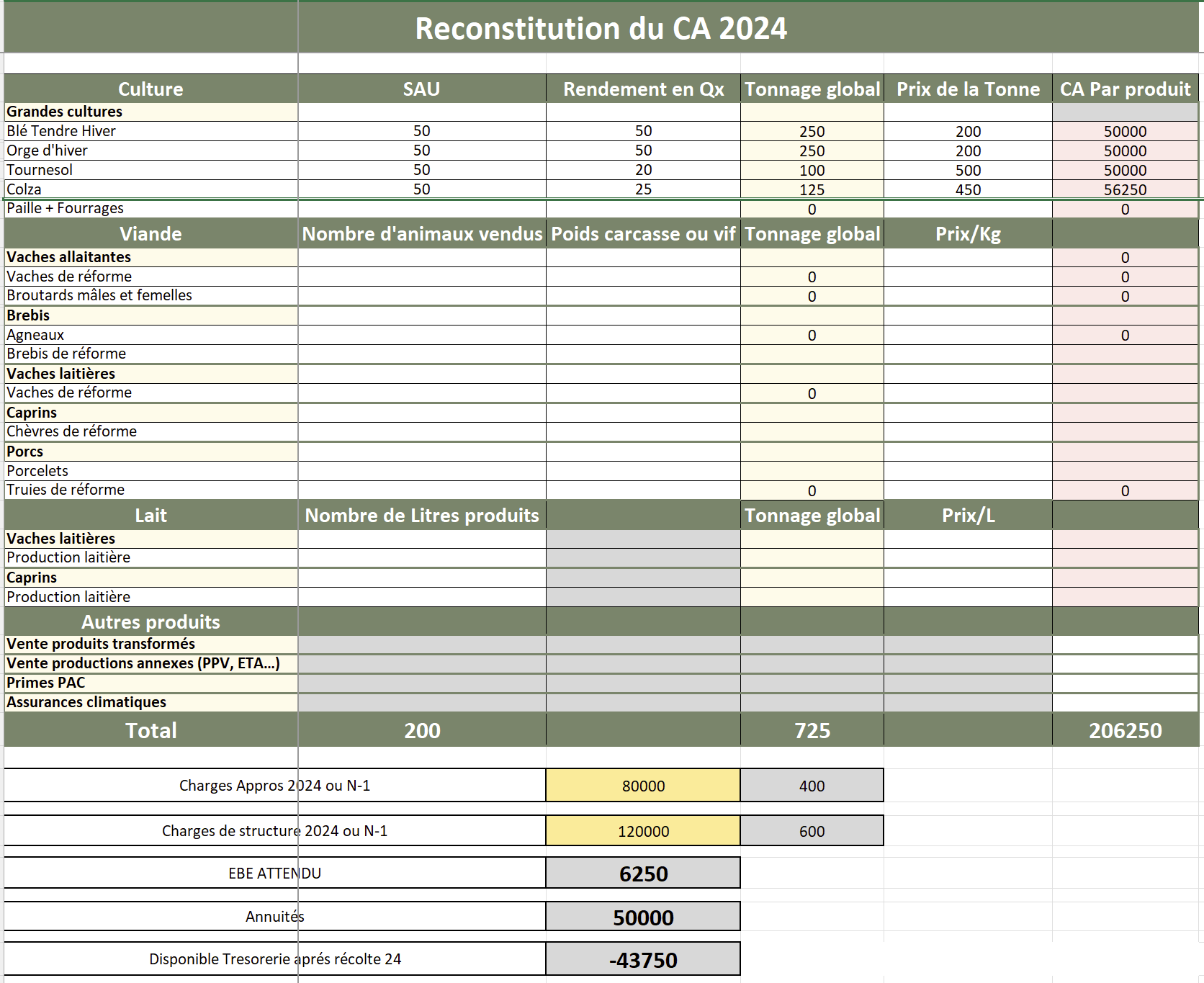Screen dimensions: 1204x983
Task: Select Broutards mâles et femelles cell
Action: pos(150,296)
